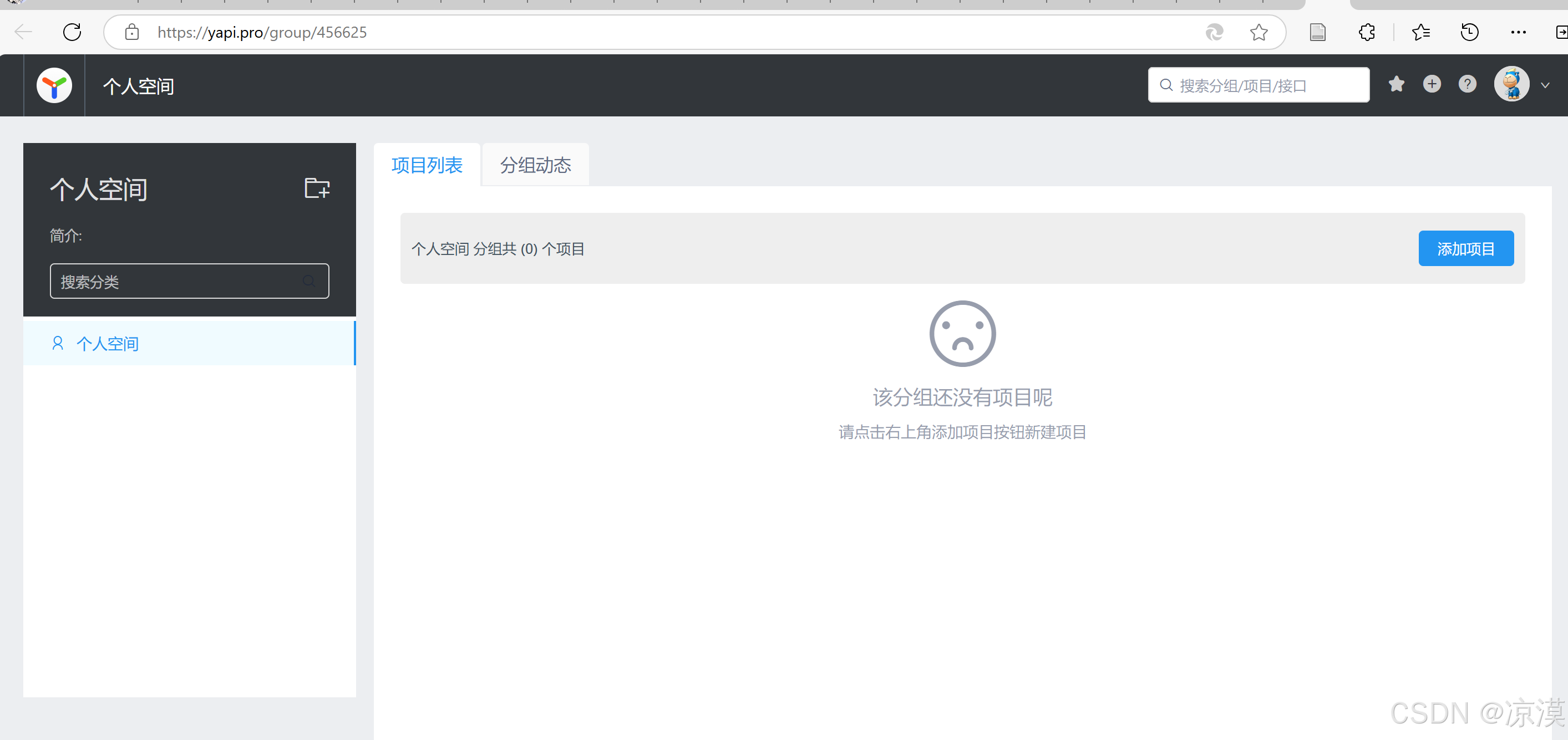The height and width of the screenshot is (740, 1568).
Task: Click the plus icon to add new
Action: pos(1432,85)
